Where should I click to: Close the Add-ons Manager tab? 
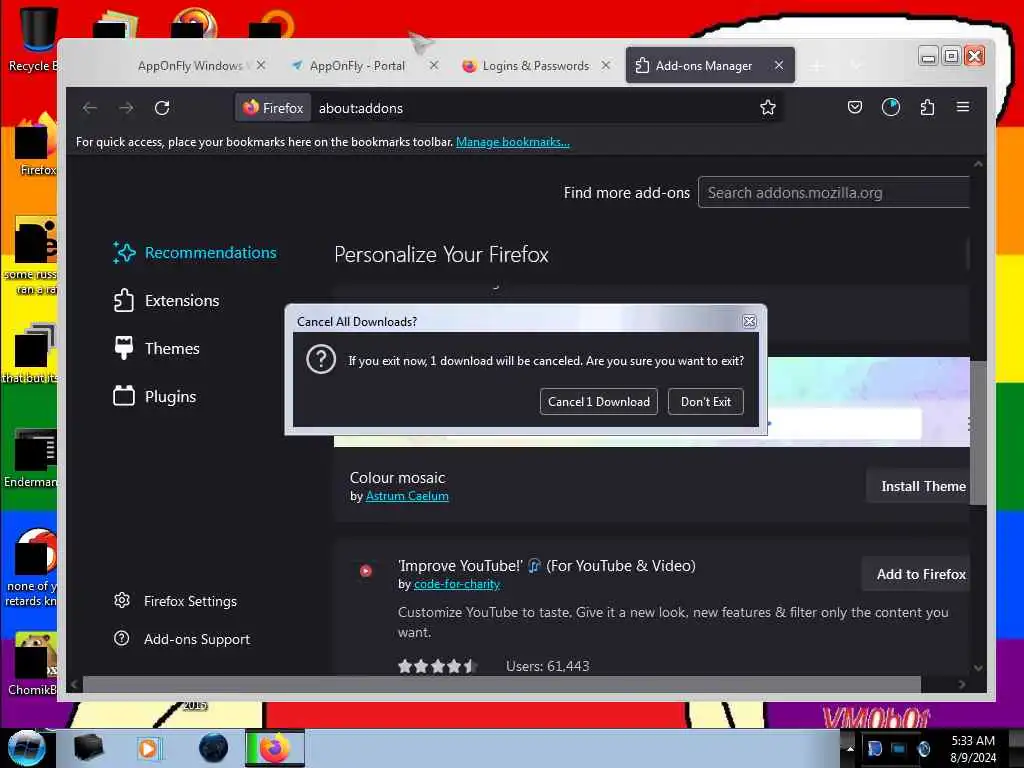point(778,65)
